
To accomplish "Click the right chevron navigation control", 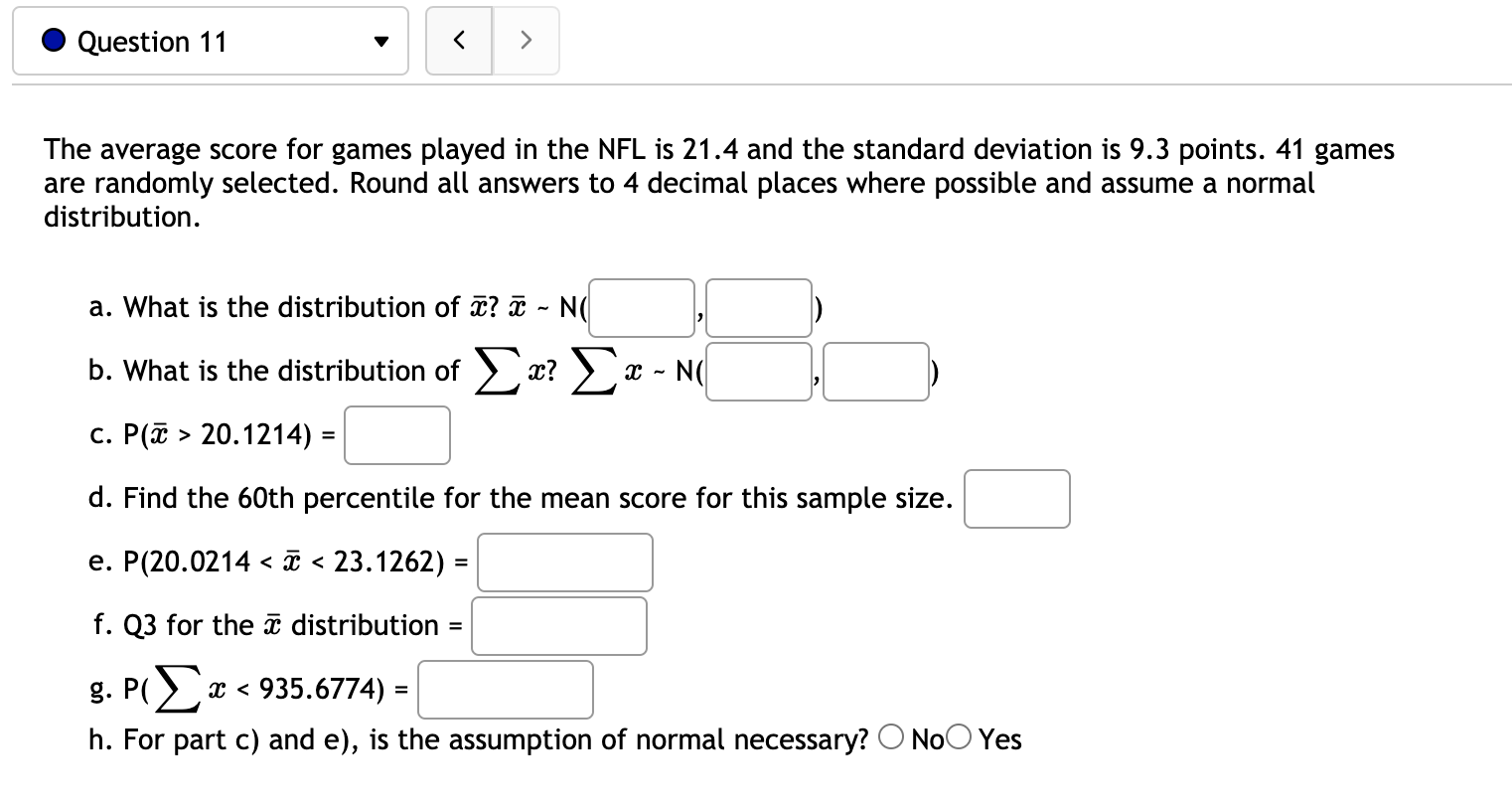I will click(527, 41).
